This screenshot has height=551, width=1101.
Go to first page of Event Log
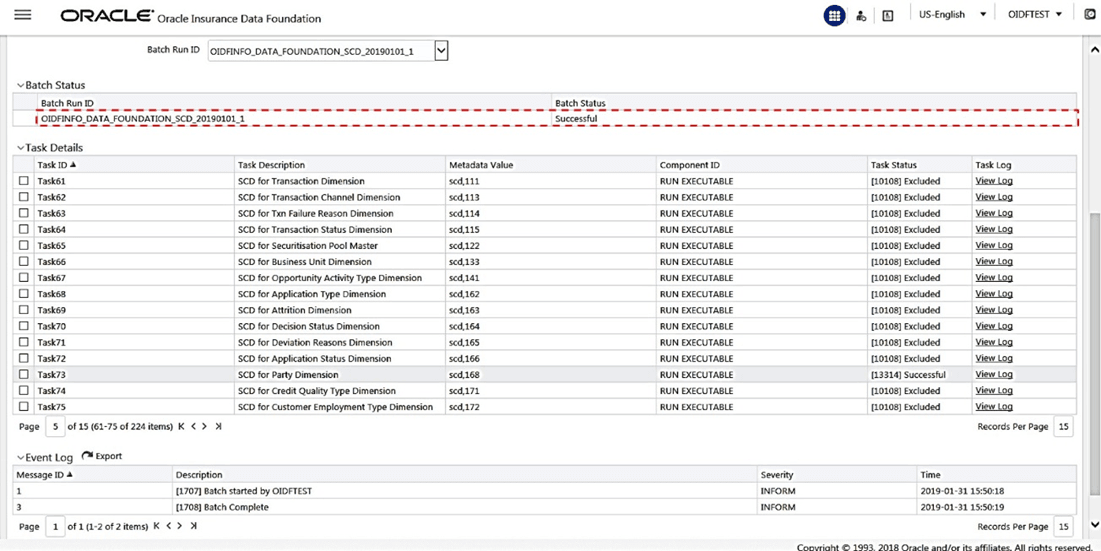pos(157,526)
